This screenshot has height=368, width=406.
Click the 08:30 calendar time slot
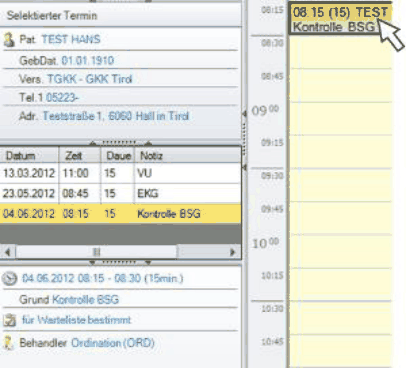(x=341, y=52)
